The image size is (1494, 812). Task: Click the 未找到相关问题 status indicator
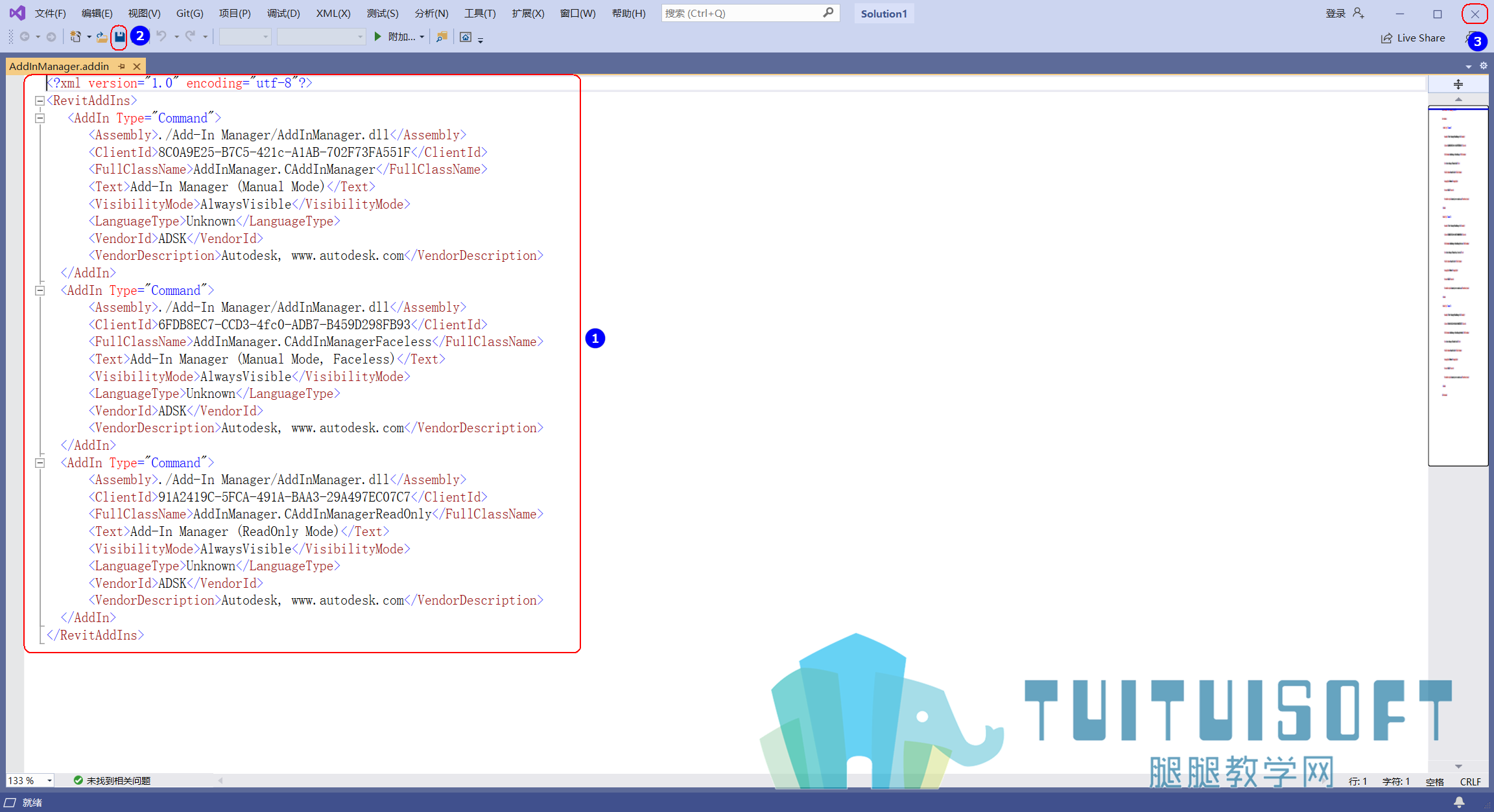pyautogui.click(x=112, y=781)
